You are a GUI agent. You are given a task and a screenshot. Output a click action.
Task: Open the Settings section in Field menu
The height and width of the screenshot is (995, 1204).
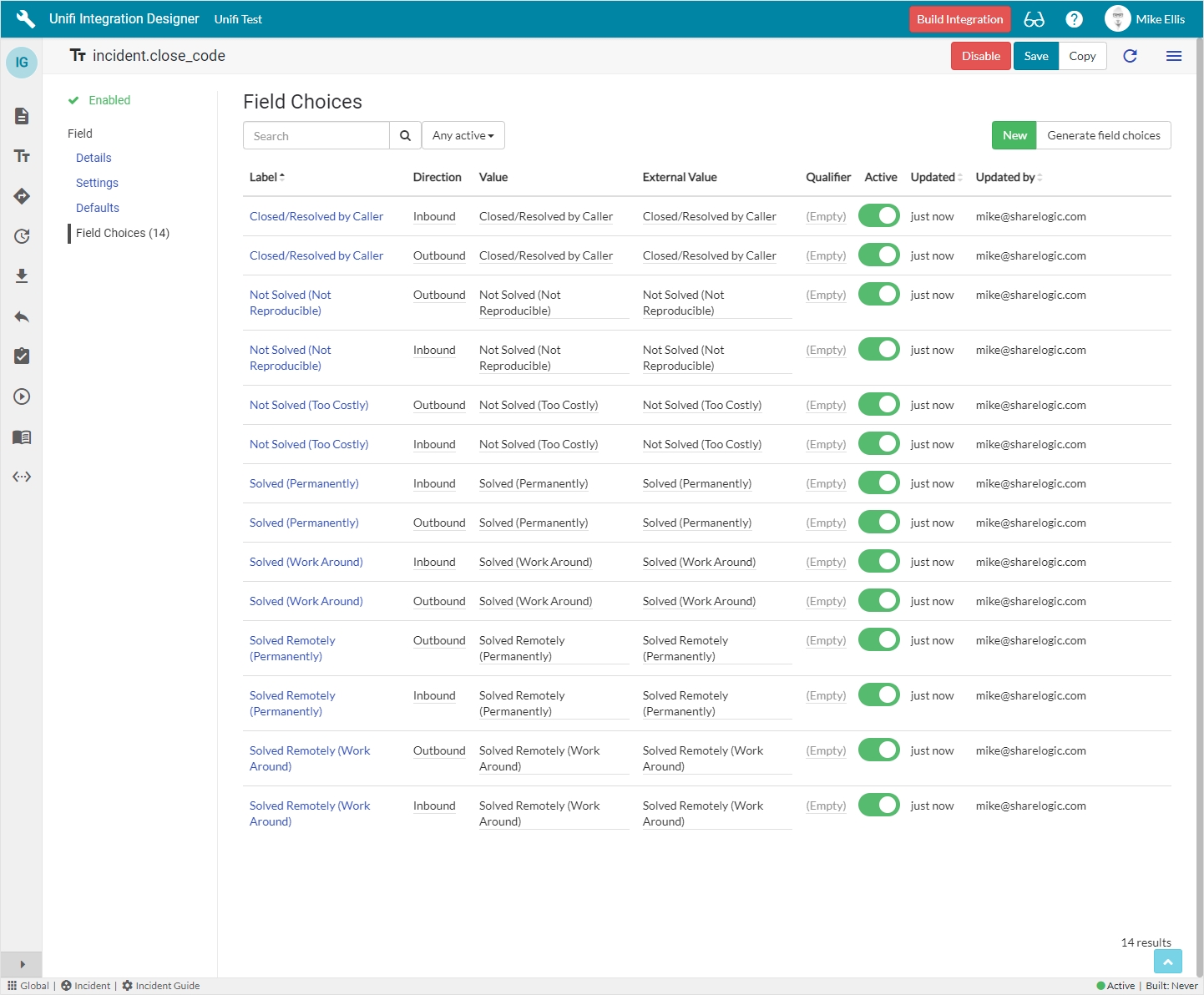97,183
